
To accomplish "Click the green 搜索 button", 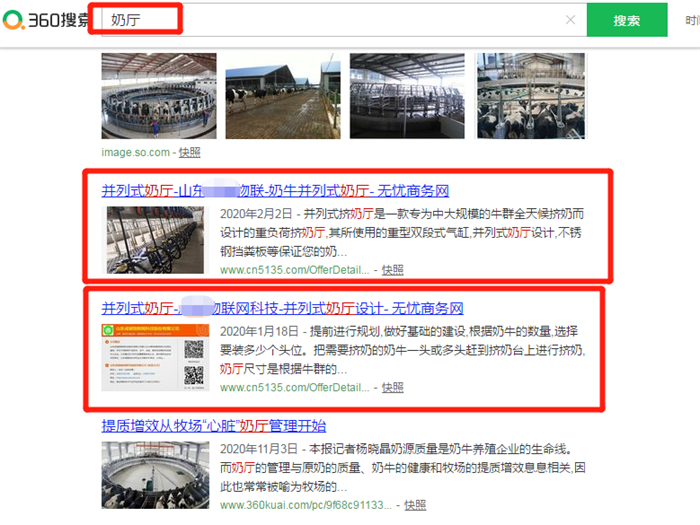I will point(627,20).
